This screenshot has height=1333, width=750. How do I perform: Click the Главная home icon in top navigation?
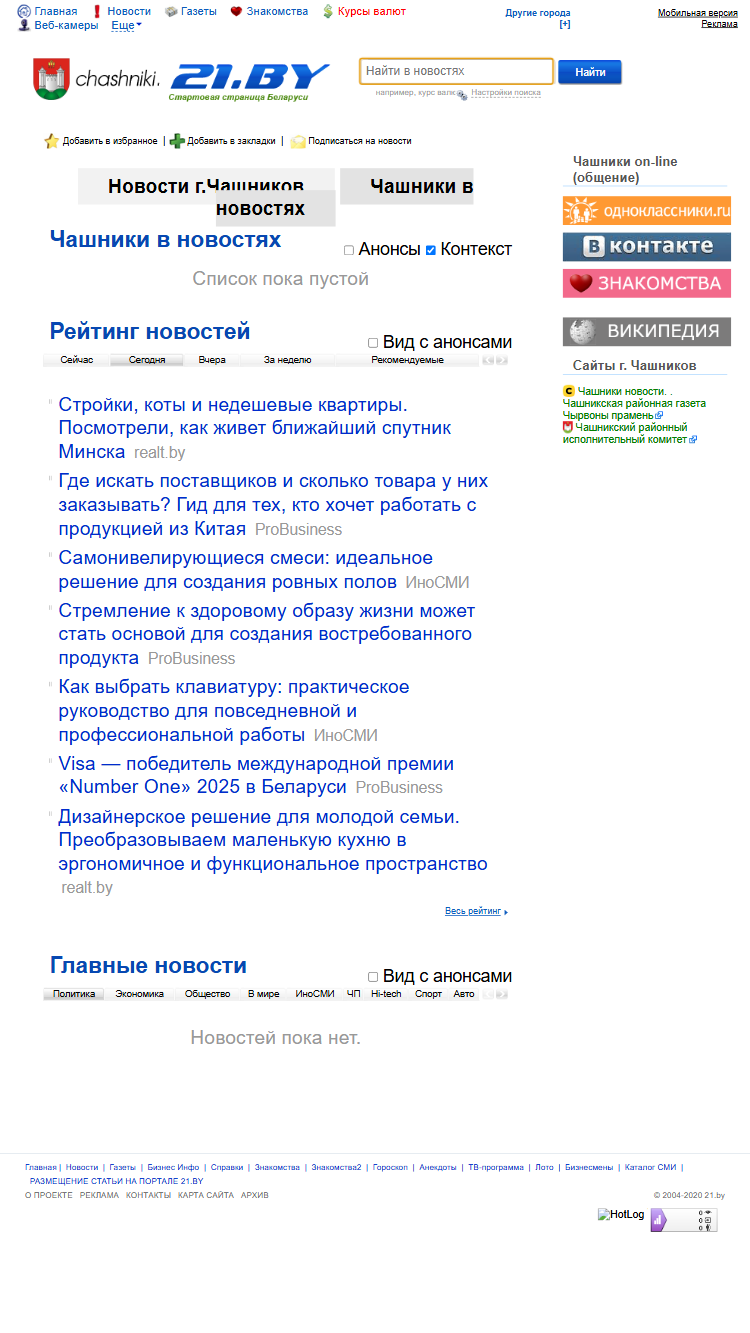tap(24, 11)
